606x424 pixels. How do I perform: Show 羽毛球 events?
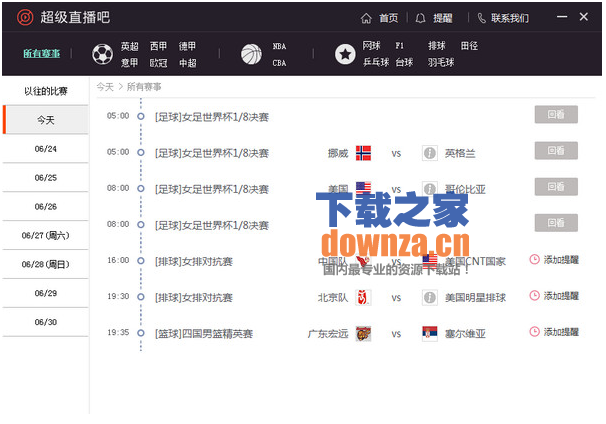pos(441,62)
